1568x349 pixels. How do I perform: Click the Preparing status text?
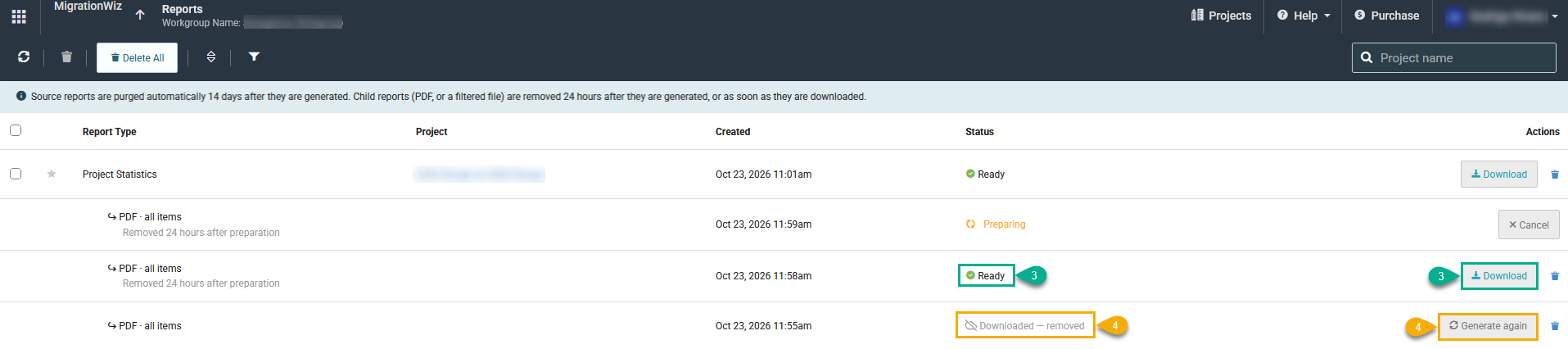pos(1004,224)
